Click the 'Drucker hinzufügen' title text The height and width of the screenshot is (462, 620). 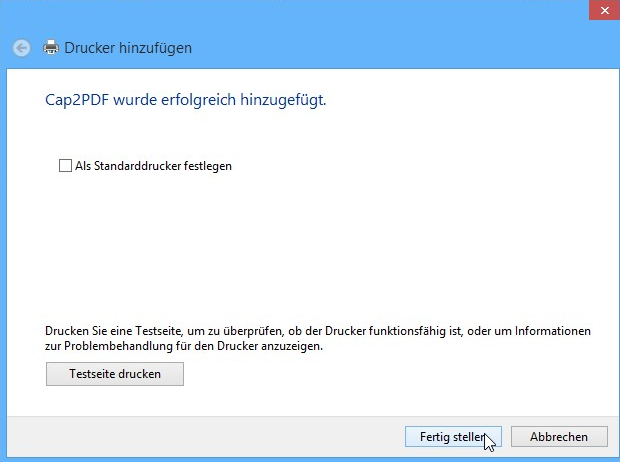[x=128, y=48]
